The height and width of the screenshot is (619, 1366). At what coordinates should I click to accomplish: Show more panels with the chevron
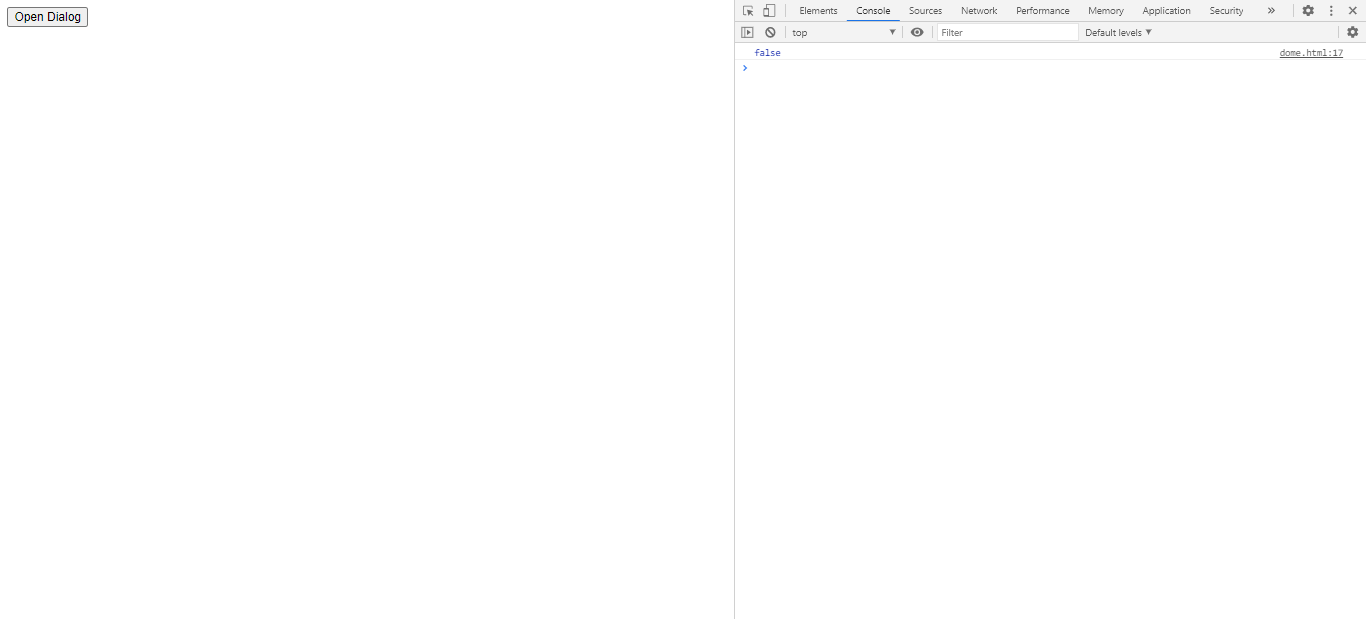[1271, 10]
